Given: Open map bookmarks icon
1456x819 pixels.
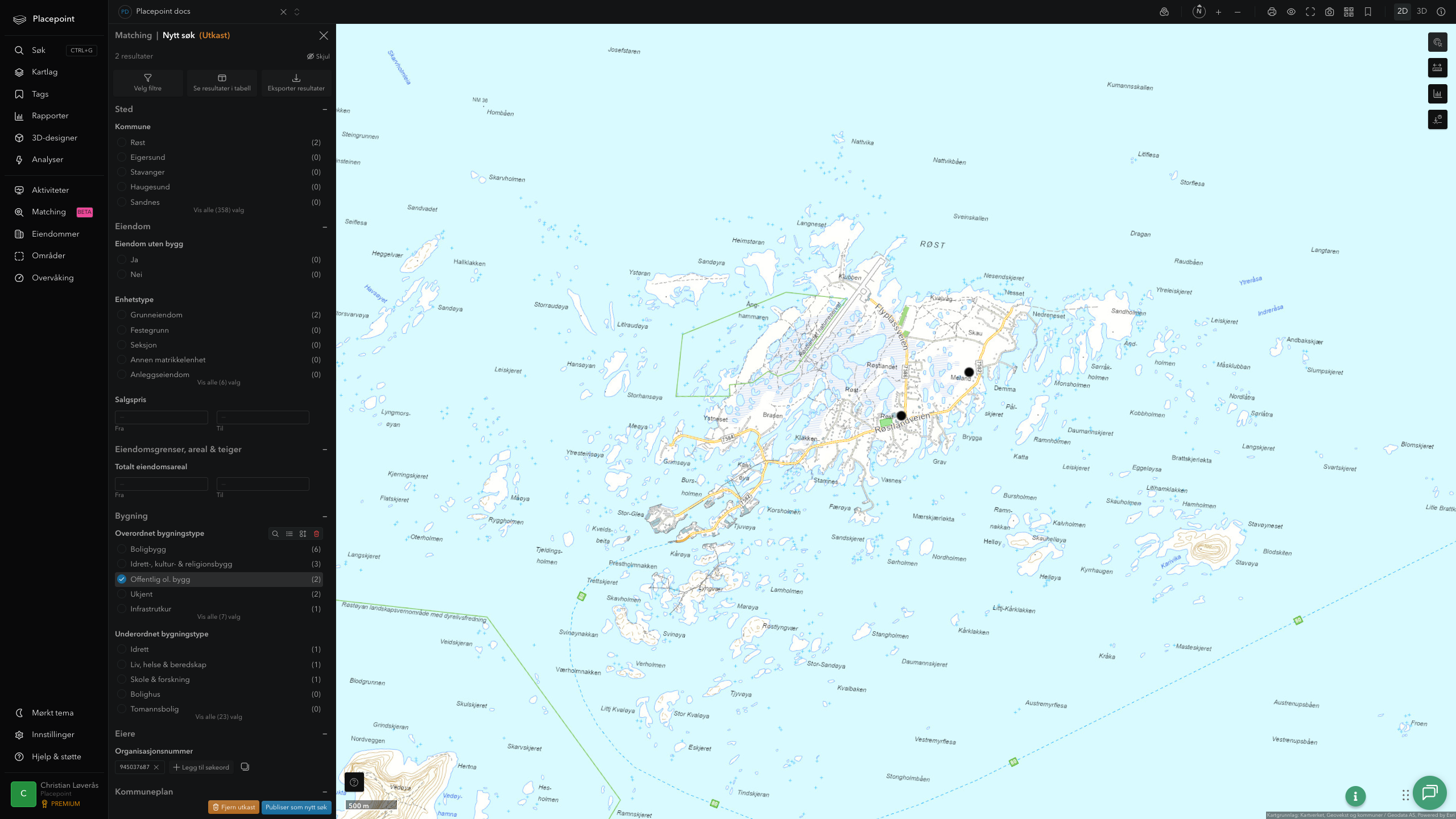Looking at the screenshot, I should pyautogui.click(x=1368, y=12).
